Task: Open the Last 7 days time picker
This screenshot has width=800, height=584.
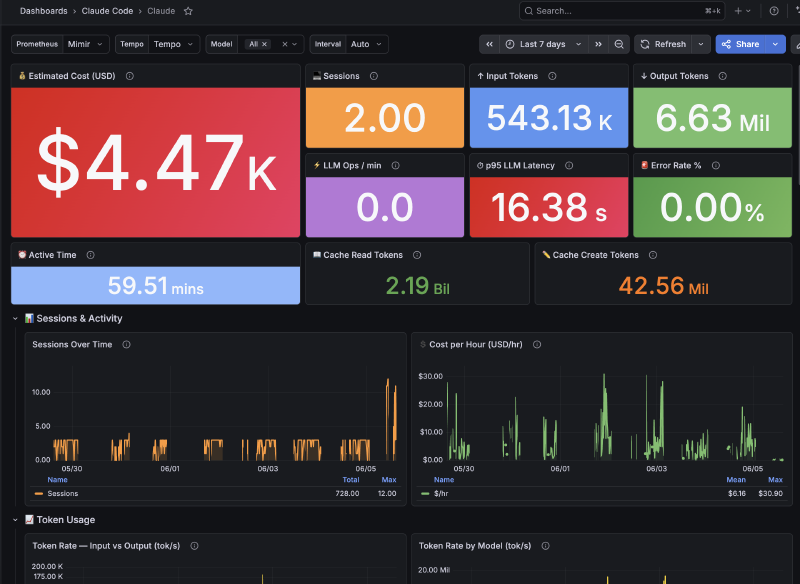Action: tap(544, 44)
